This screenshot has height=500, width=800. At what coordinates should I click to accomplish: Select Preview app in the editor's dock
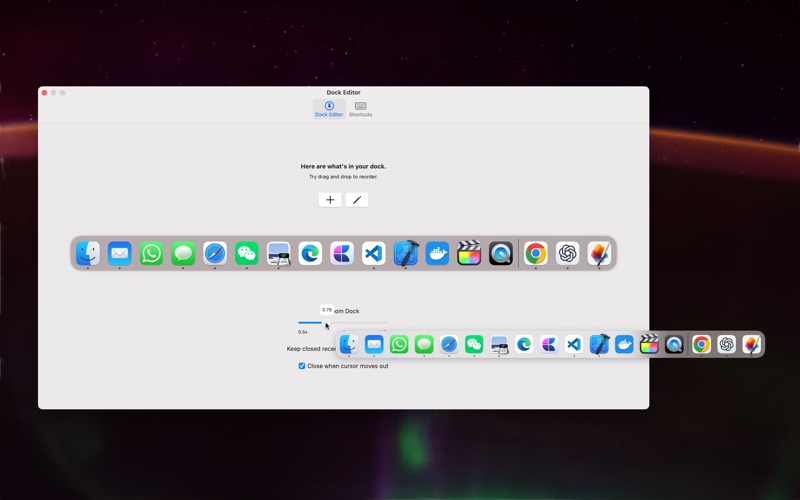point(279,253)
